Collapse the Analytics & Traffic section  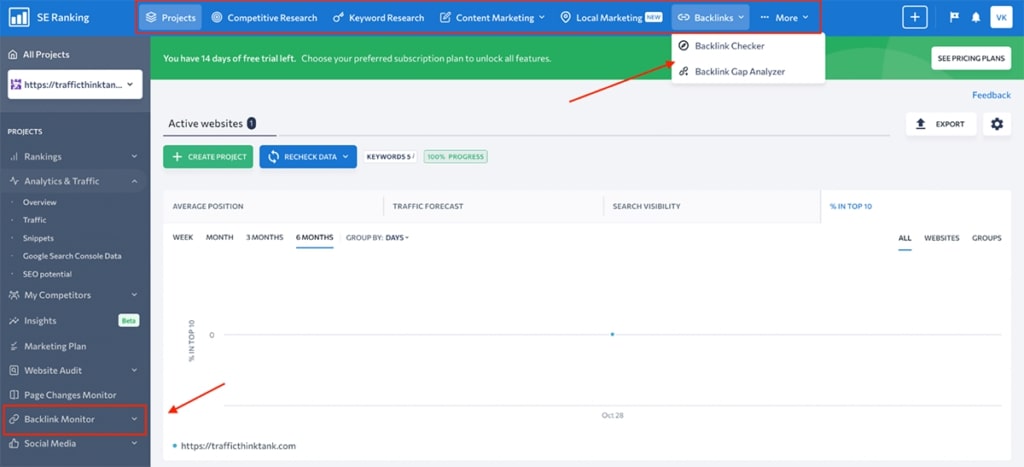(x=134, y=181)
